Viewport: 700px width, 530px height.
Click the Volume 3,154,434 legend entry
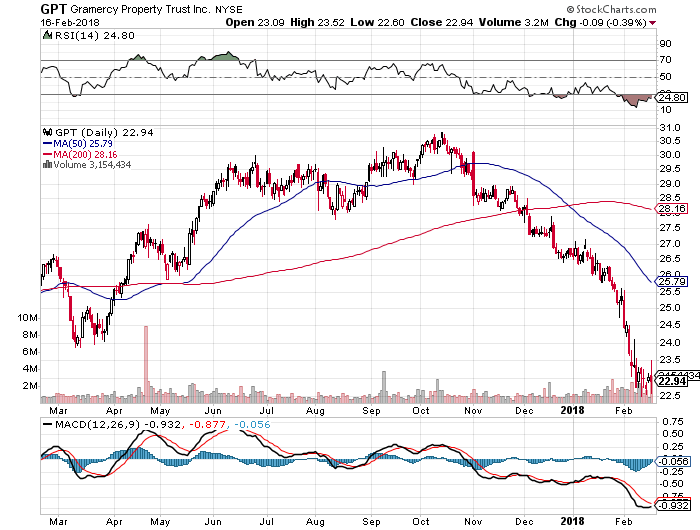[x=92, y=165]
